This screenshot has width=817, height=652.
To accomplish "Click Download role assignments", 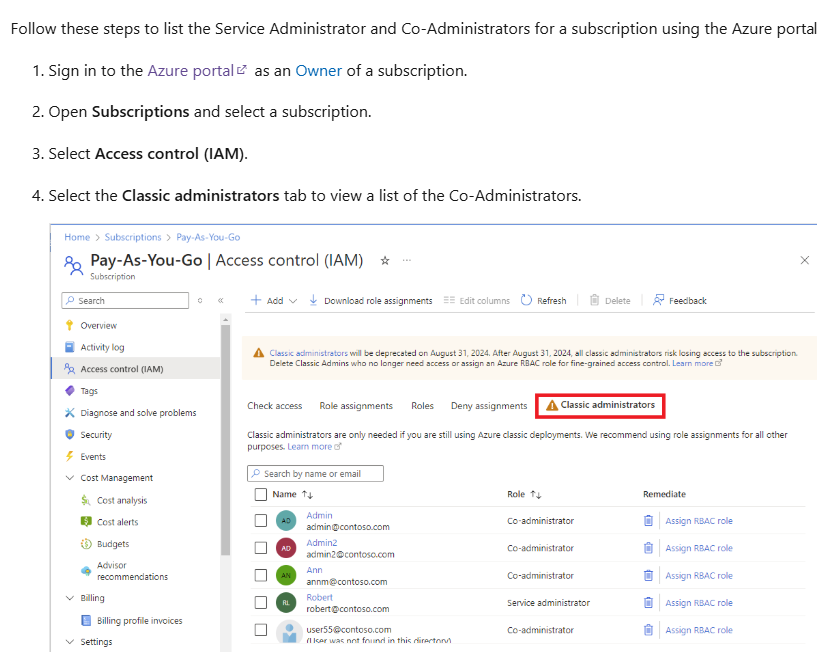I will point(370,301).
